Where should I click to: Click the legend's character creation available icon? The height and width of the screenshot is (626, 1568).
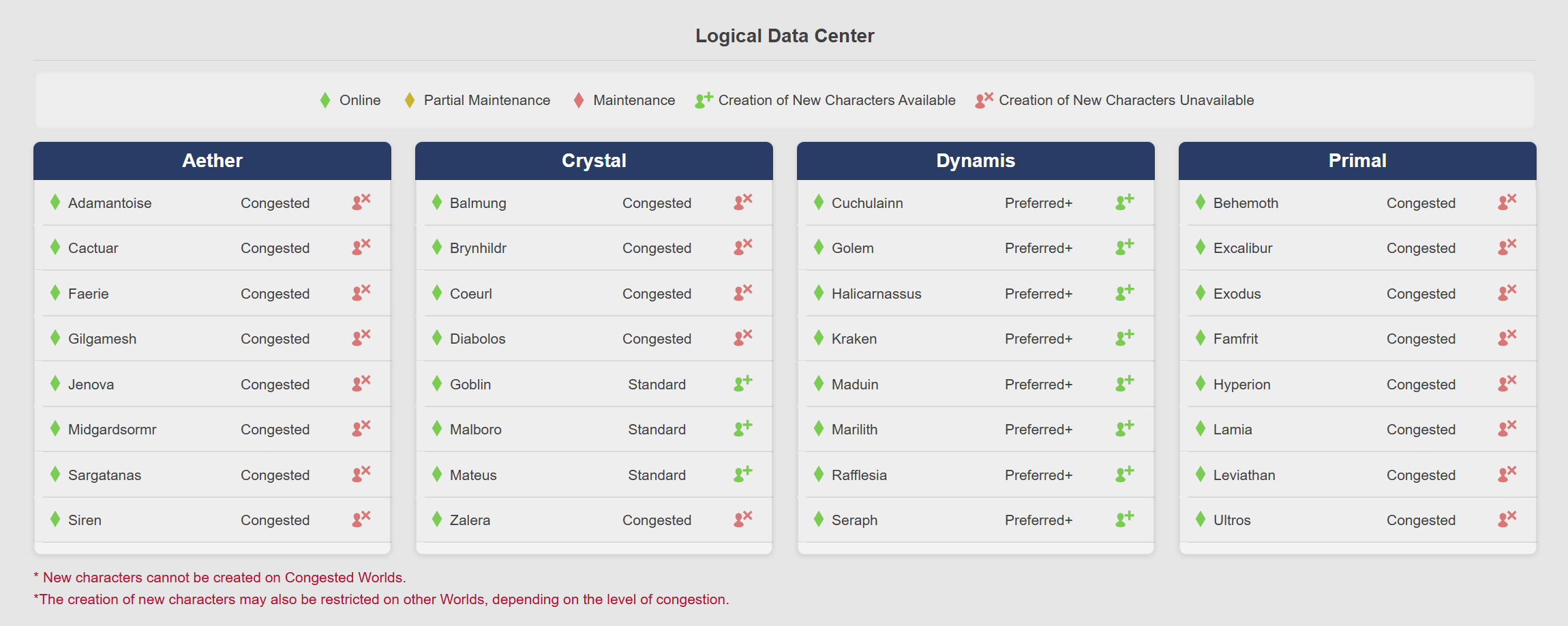coord(704,100)
